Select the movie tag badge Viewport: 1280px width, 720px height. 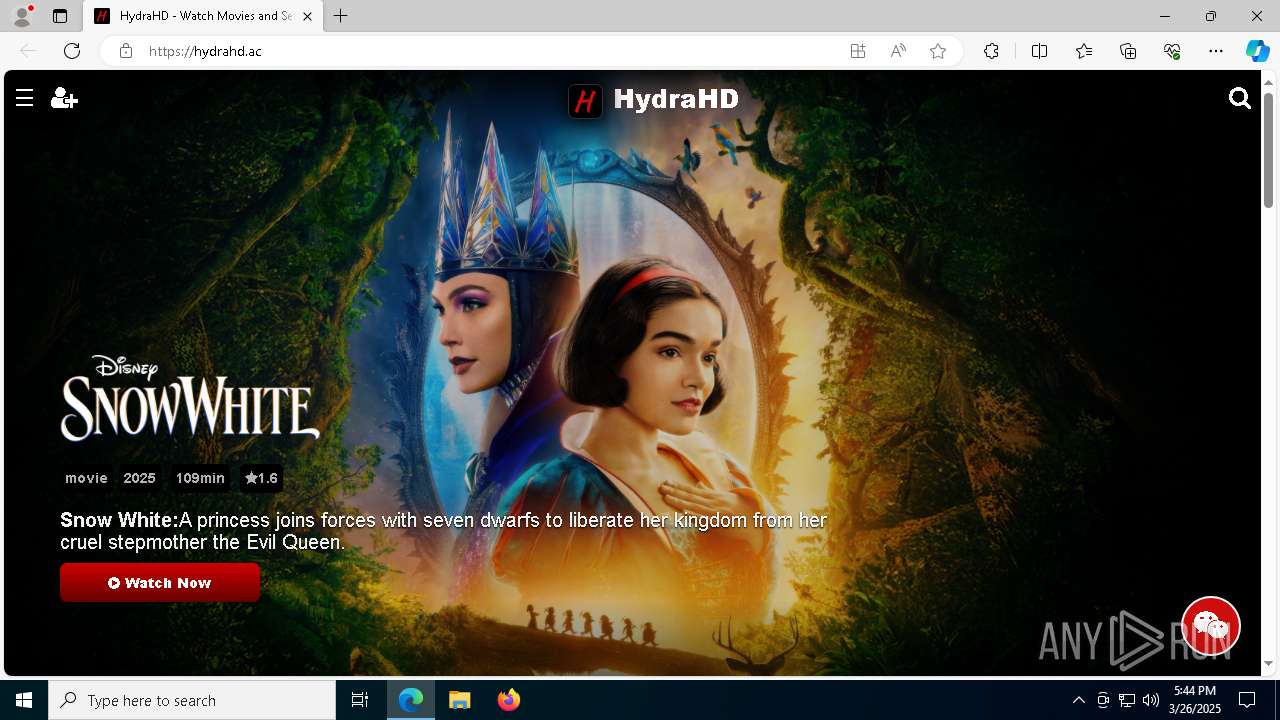pyautogui.click(x=86, y=478)
